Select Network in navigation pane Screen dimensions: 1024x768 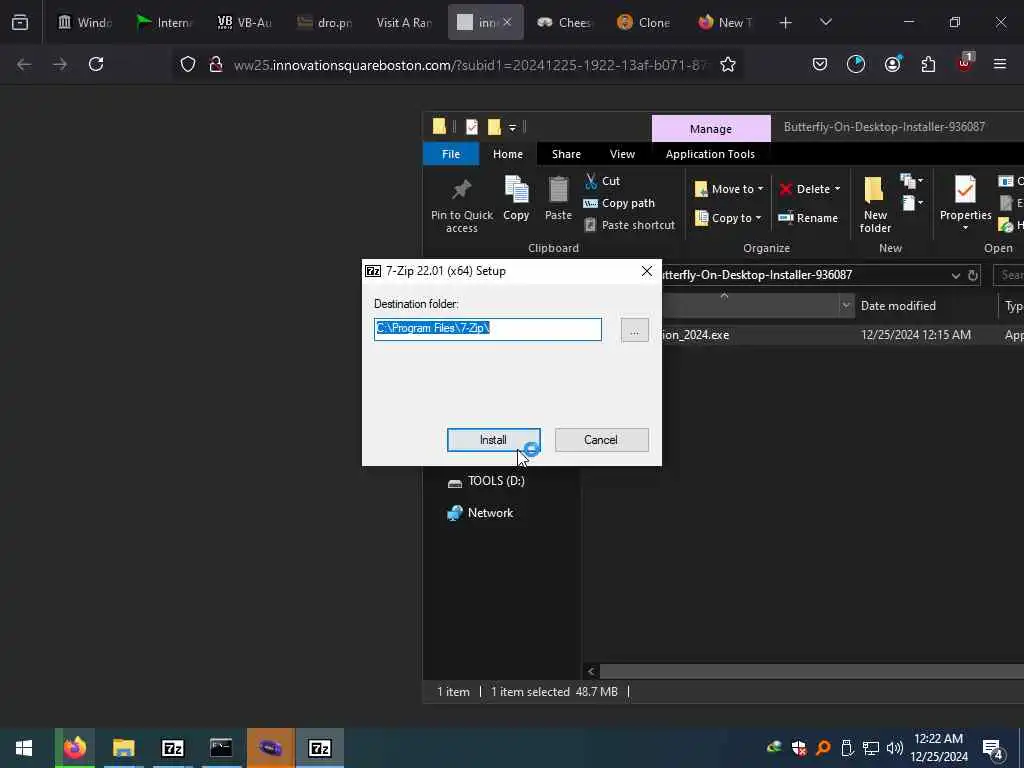click(x=480, y=513)
